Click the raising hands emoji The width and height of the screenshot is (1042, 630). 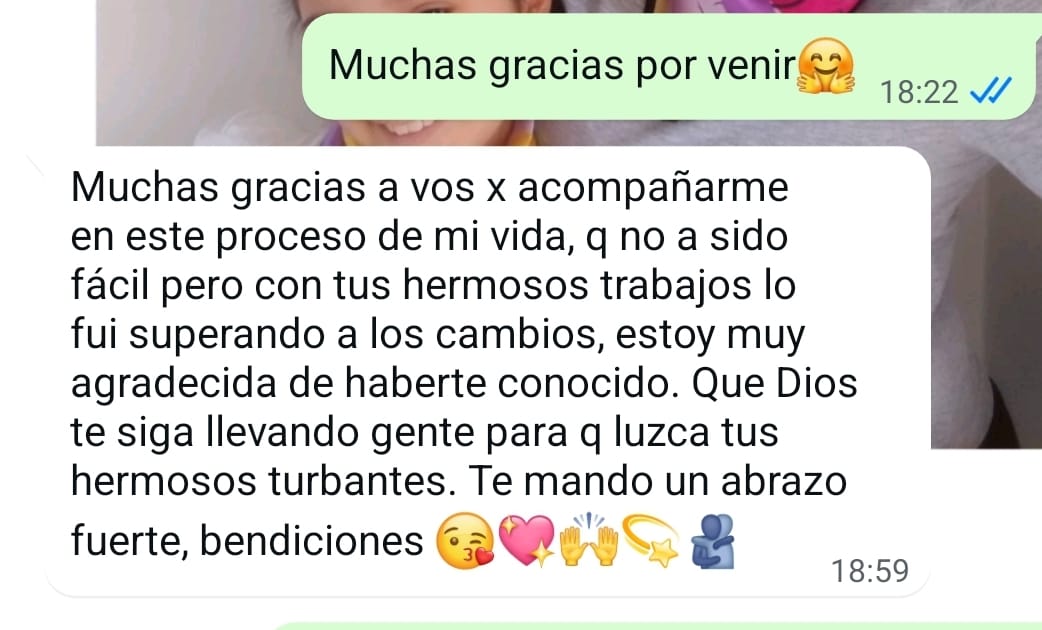coord(589,538)
